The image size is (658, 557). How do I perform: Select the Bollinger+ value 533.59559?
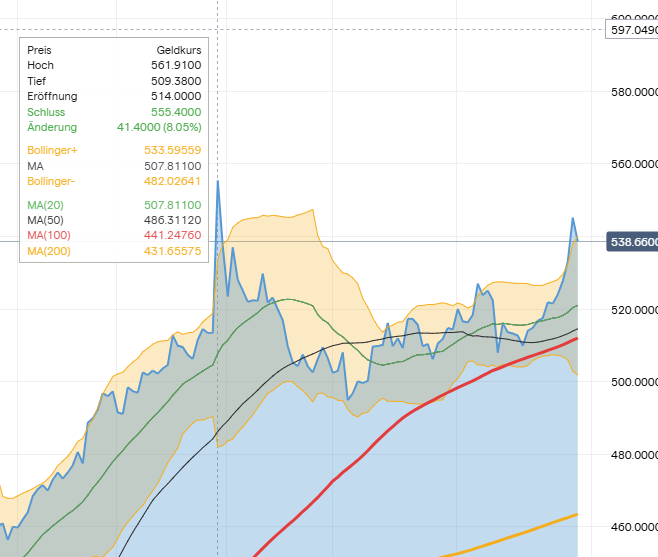[x=172, y=150]
